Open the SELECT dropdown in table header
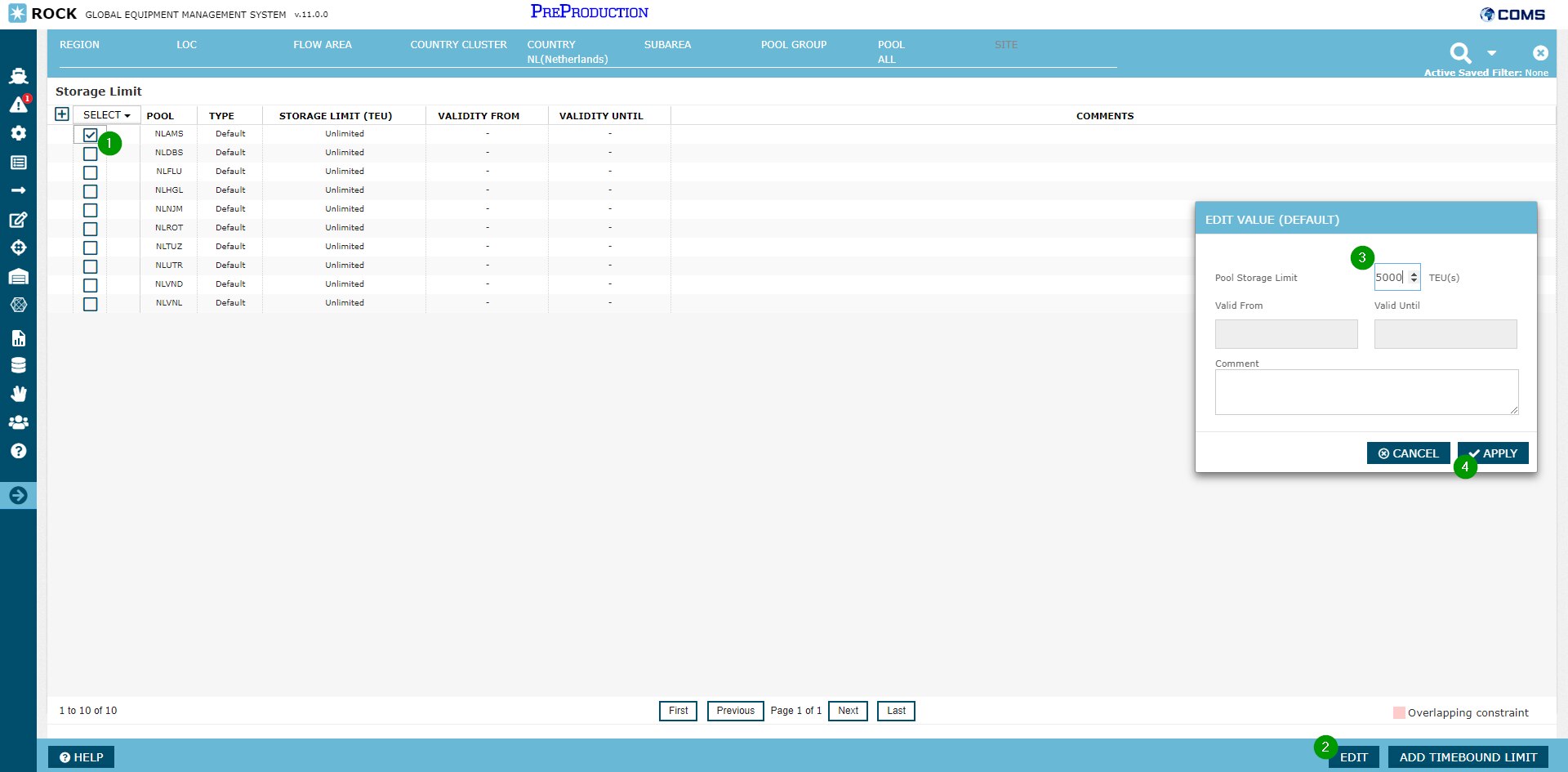 (106, 115)
